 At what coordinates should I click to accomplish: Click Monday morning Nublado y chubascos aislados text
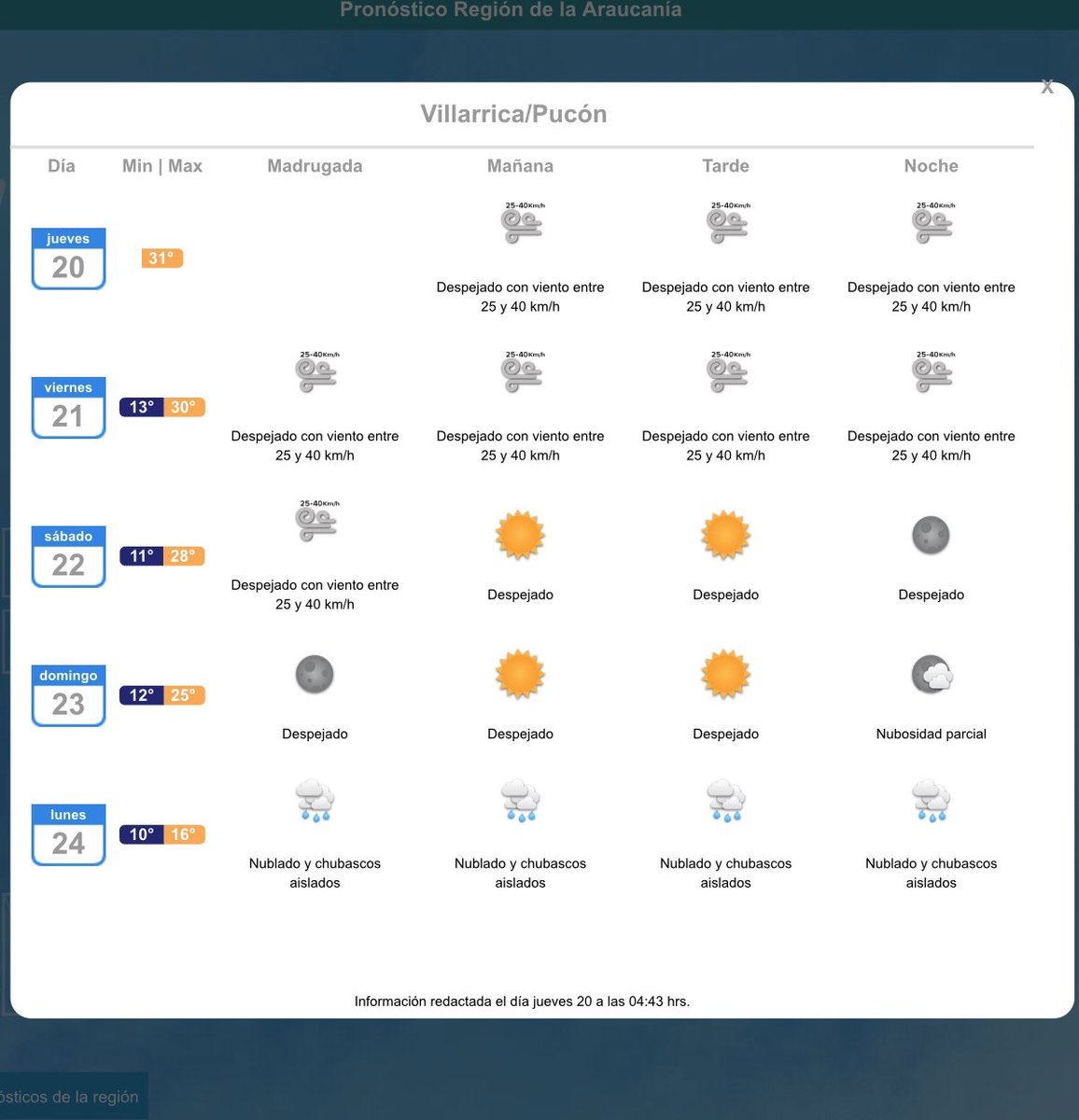(520, 873)
